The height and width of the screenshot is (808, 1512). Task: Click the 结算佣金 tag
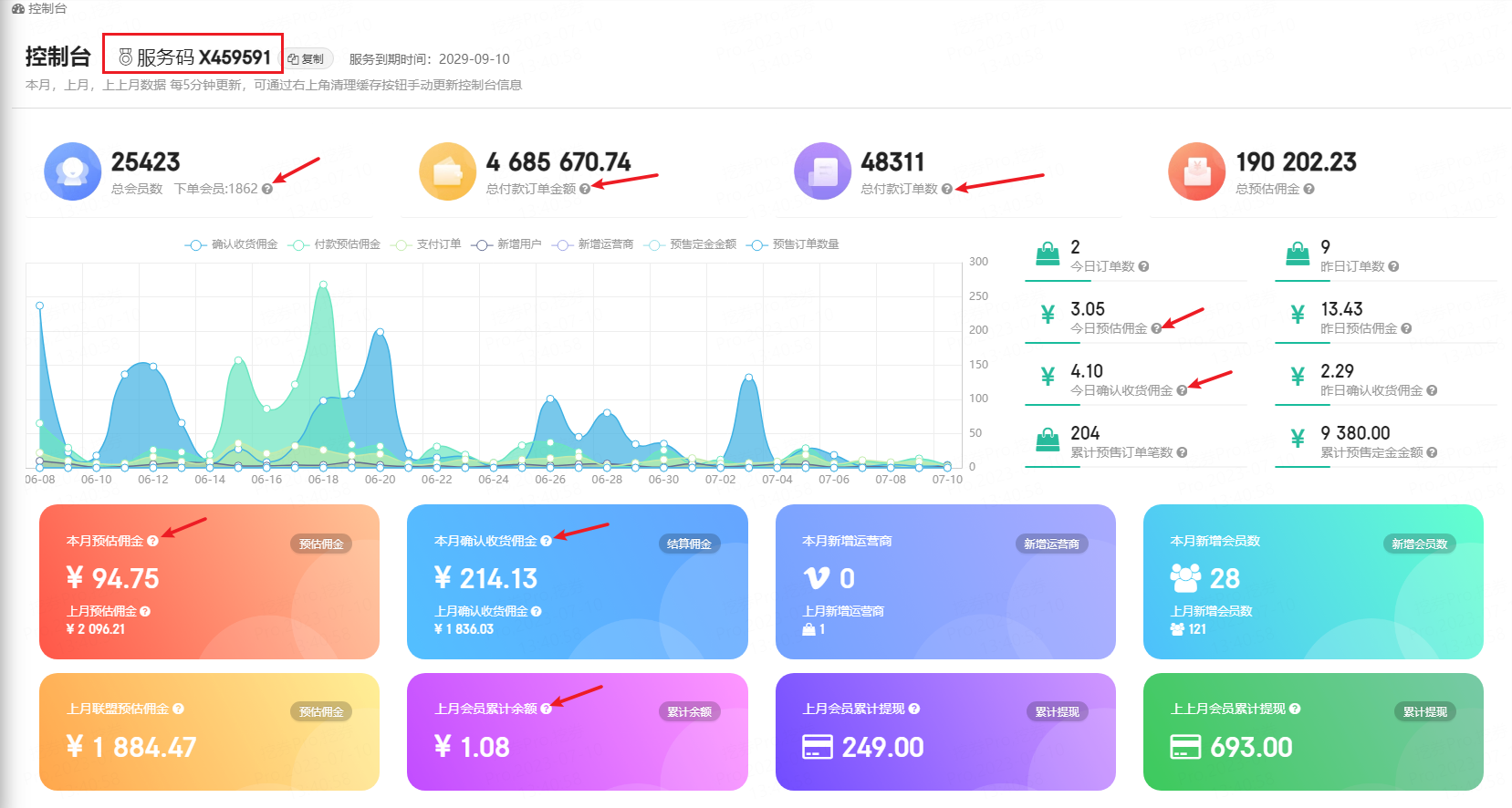point(689,544)
